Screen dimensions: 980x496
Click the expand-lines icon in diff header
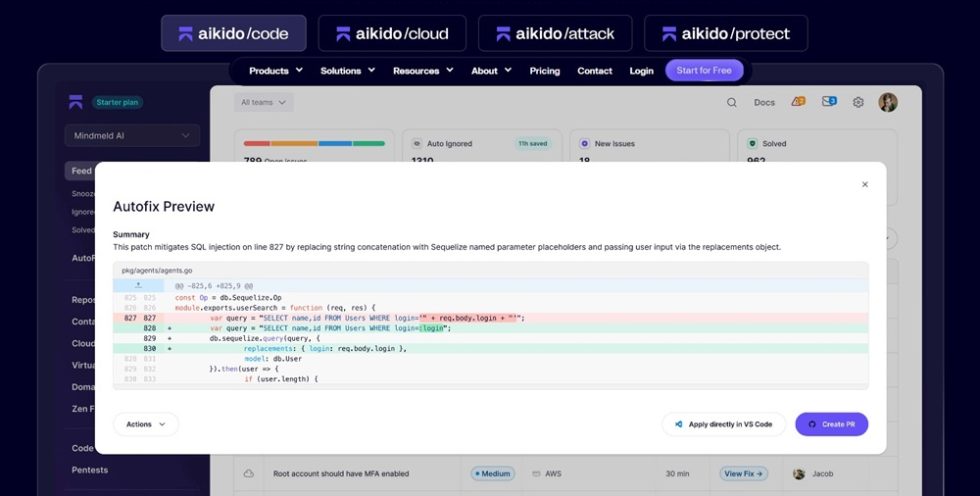pyautogui.click(x=138, y=285)
